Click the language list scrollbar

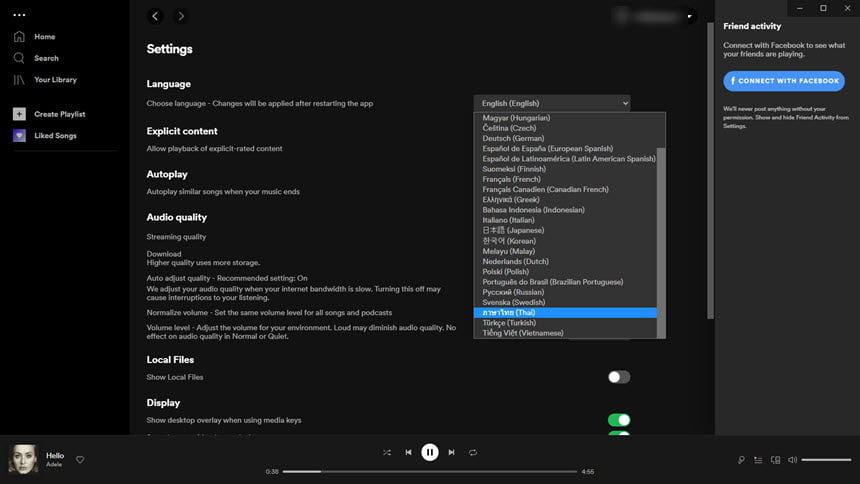click(x=661, y=243)
